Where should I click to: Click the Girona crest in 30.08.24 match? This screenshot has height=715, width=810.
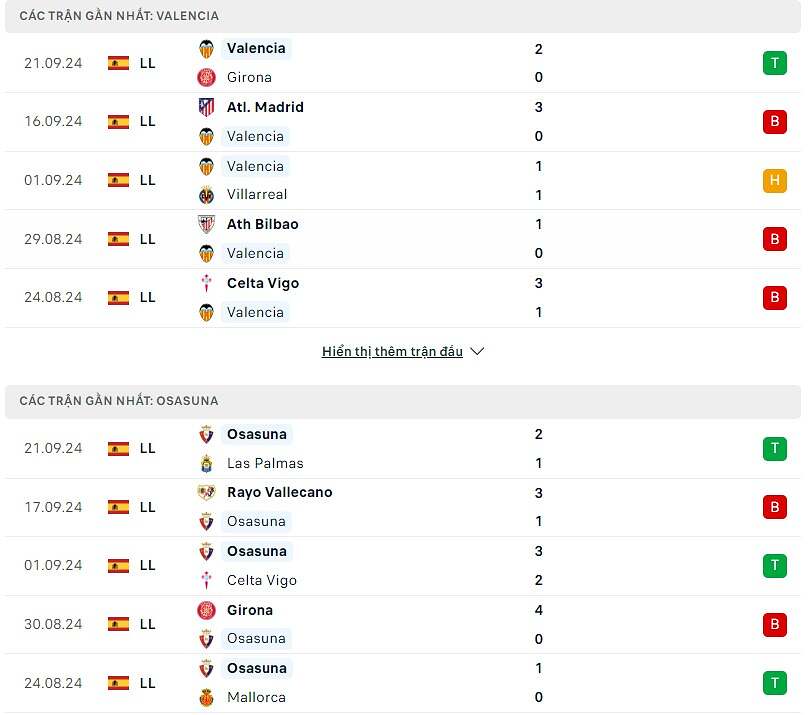tap(206, 610)
